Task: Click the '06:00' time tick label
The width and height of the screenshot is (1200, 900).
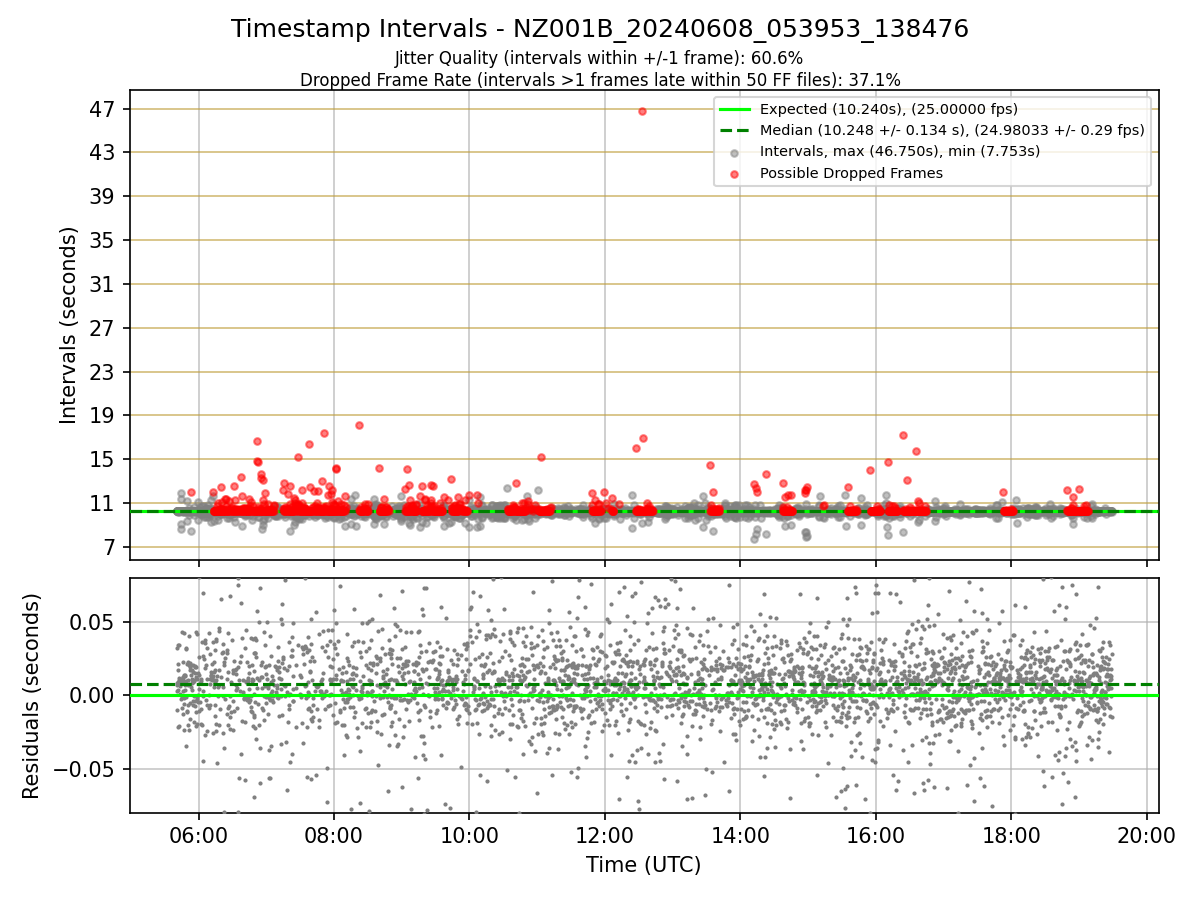Action: pyautogui.click(x=198, y=836)
